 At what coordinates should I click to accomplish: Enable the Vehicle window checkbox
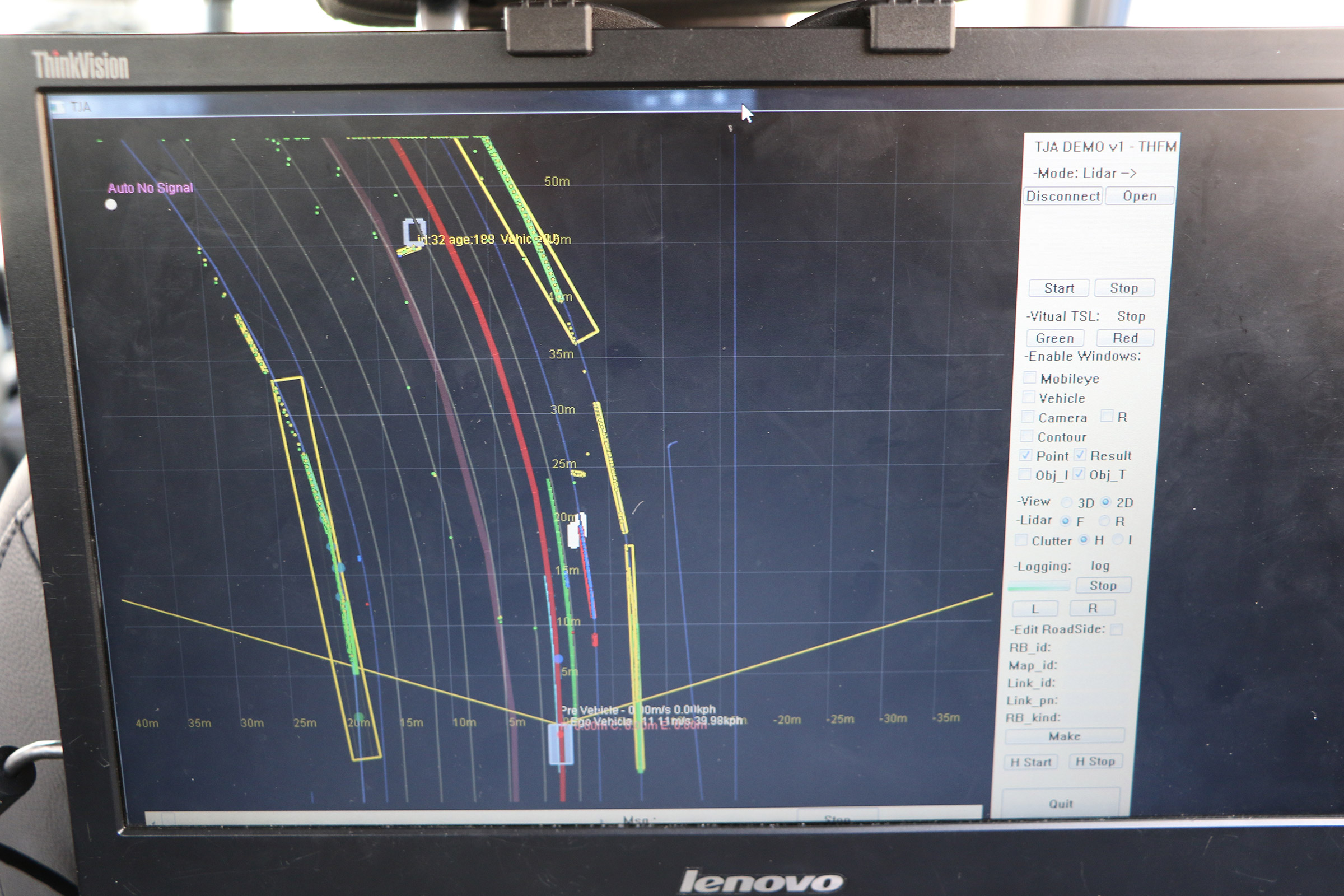click(1028, 397)
